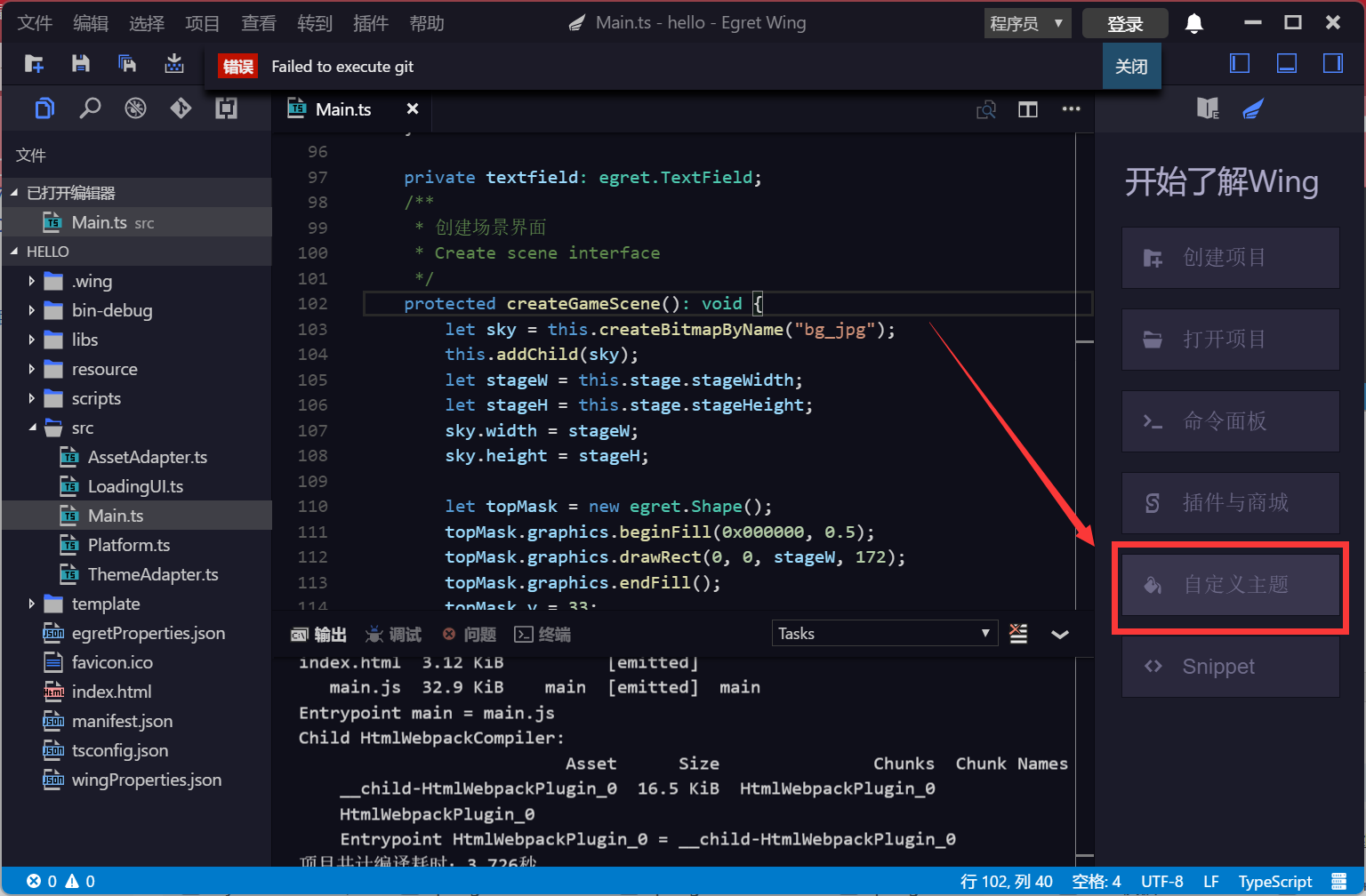The width and height of the screenshot is (1366, 896).
Task: Expand the .wing folder
Action: tap(137, 281)
